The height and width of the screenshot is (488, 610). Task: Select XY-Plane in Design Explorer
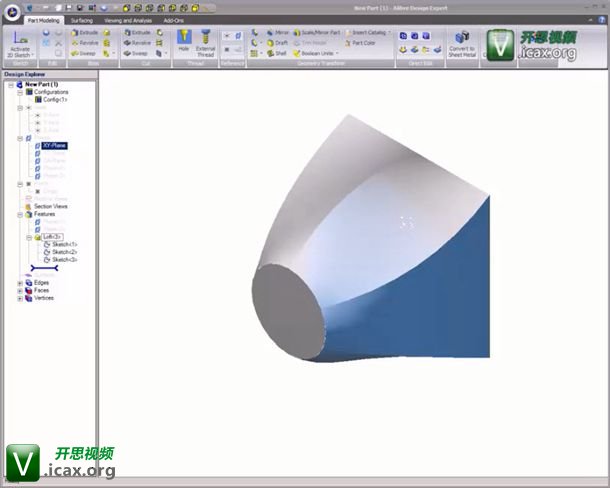[54, 146]
